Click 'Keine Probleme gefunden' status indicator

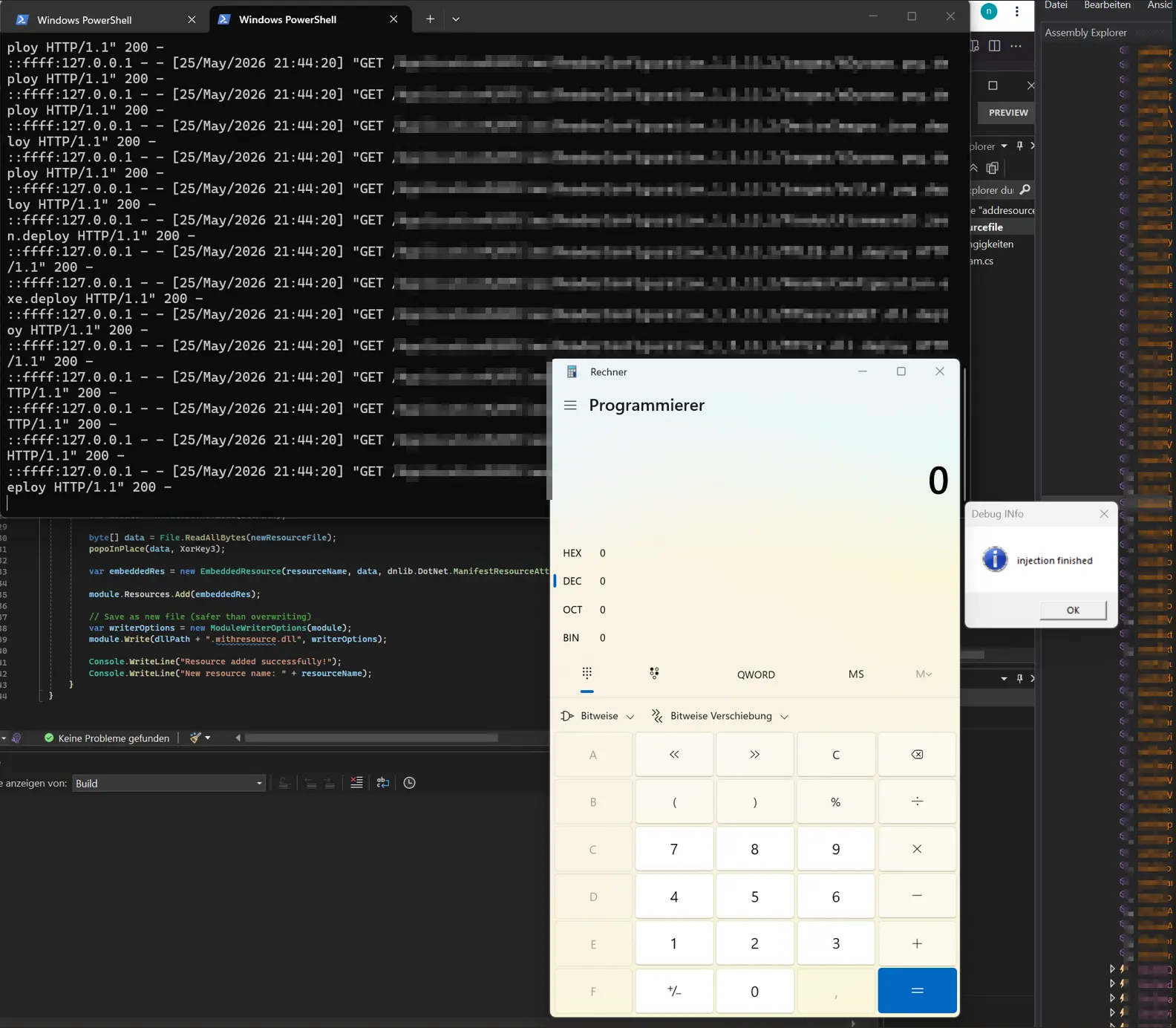[x=107, y=738]
